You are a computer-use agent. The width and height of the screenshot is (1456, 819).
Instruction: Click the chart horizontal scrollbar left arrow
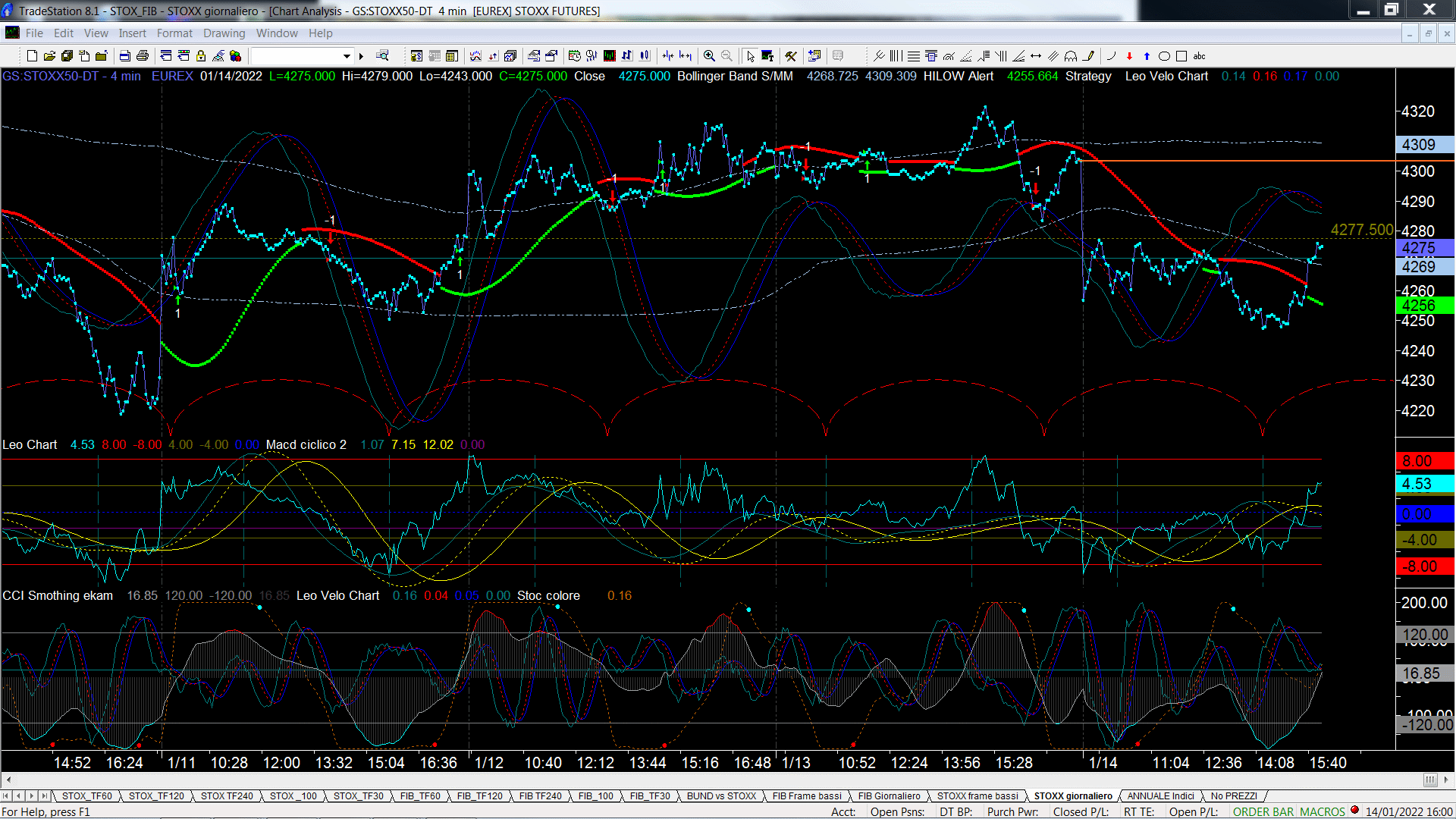click(8, 780)
